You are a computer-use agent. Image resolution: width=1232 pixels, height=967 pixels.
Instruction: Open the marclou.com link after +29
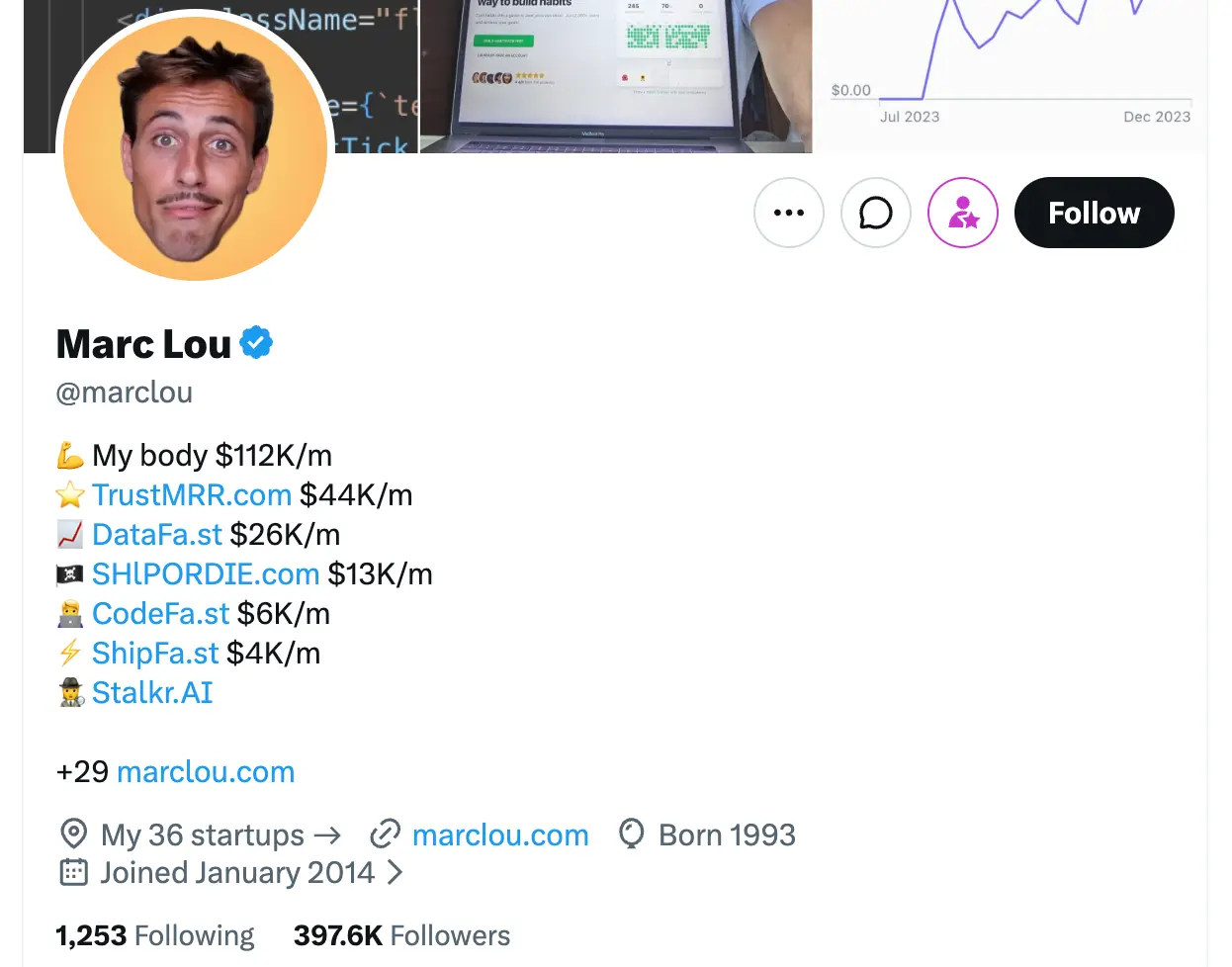point(206,771)
